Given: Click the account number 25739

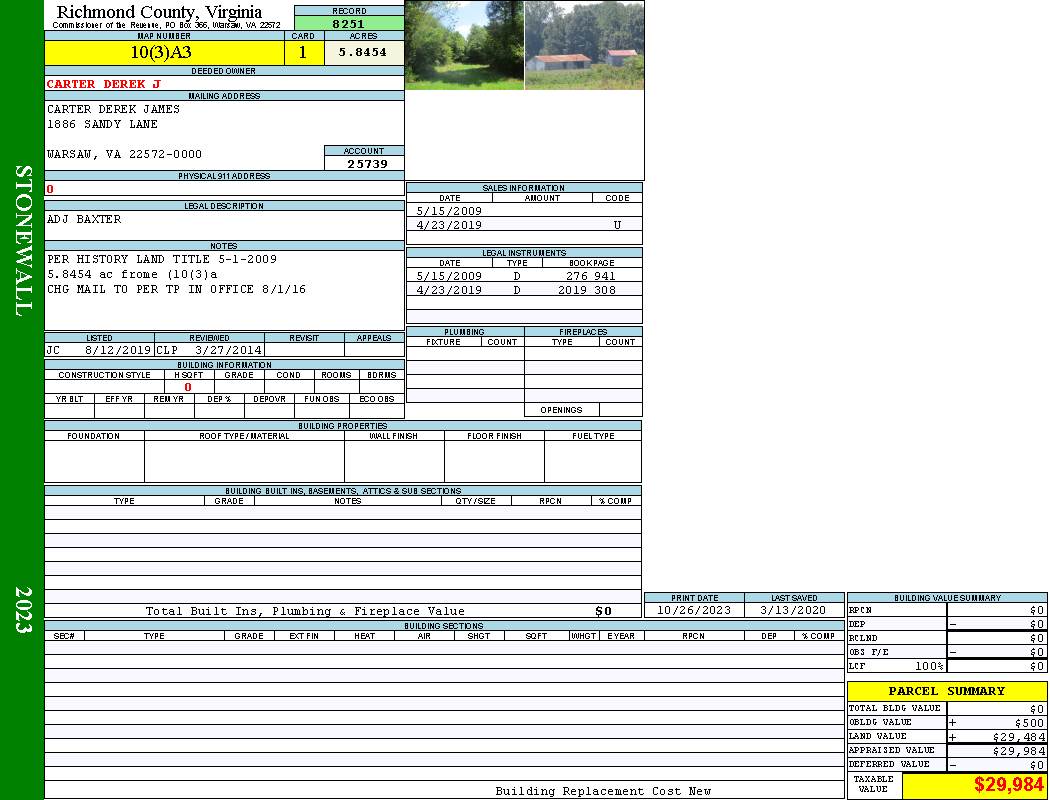Looking at the screenshot, I should (367, 163).
